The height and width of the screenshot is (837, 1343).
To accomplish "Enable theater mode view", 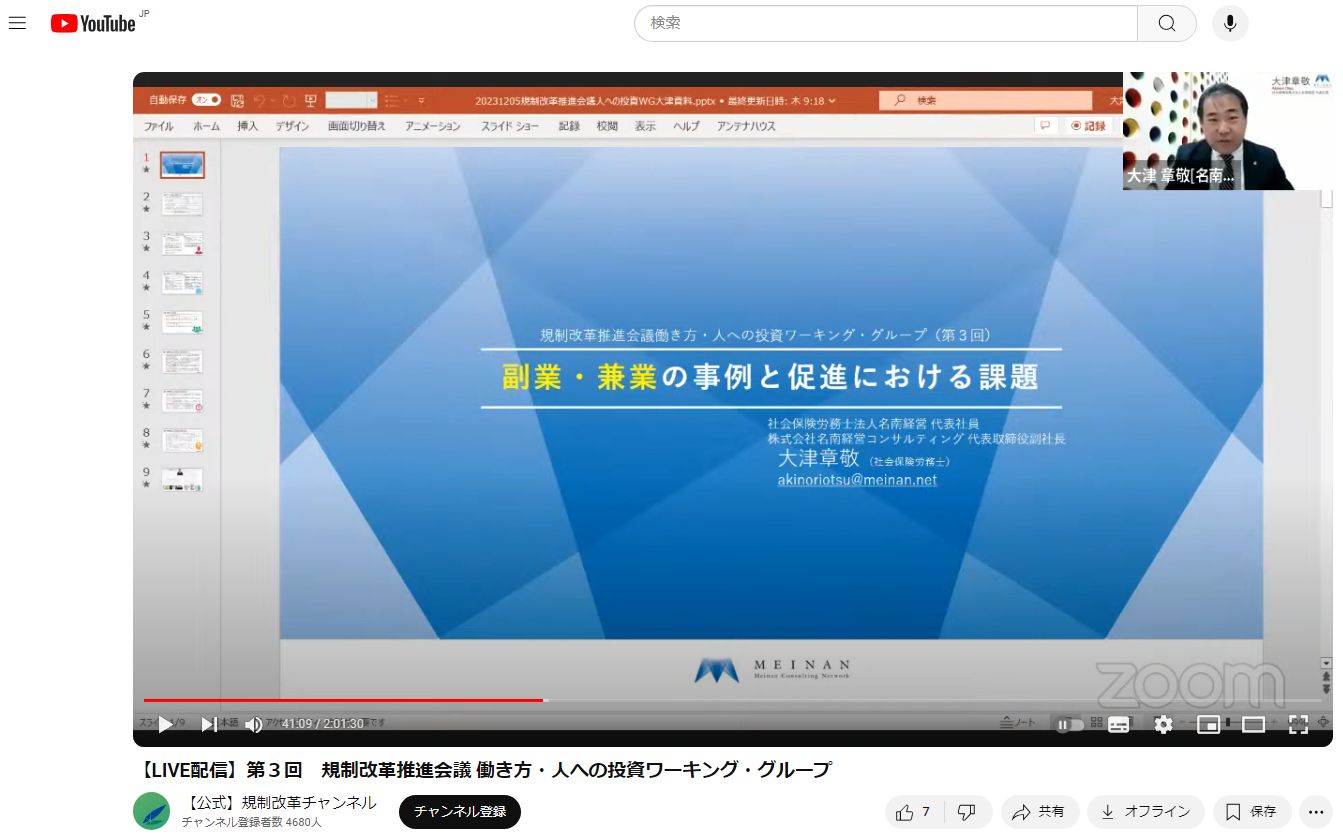I will pos(1253,724).
